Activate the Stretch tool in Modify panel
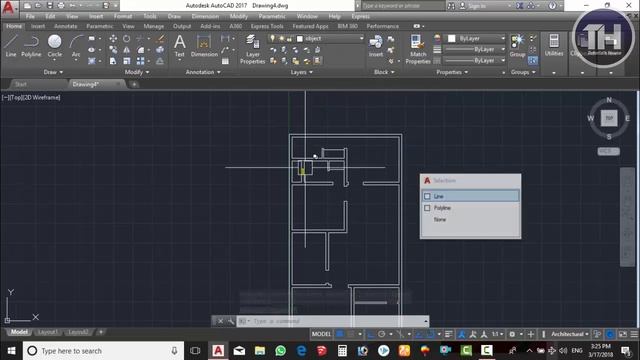 tap(113, 61)
